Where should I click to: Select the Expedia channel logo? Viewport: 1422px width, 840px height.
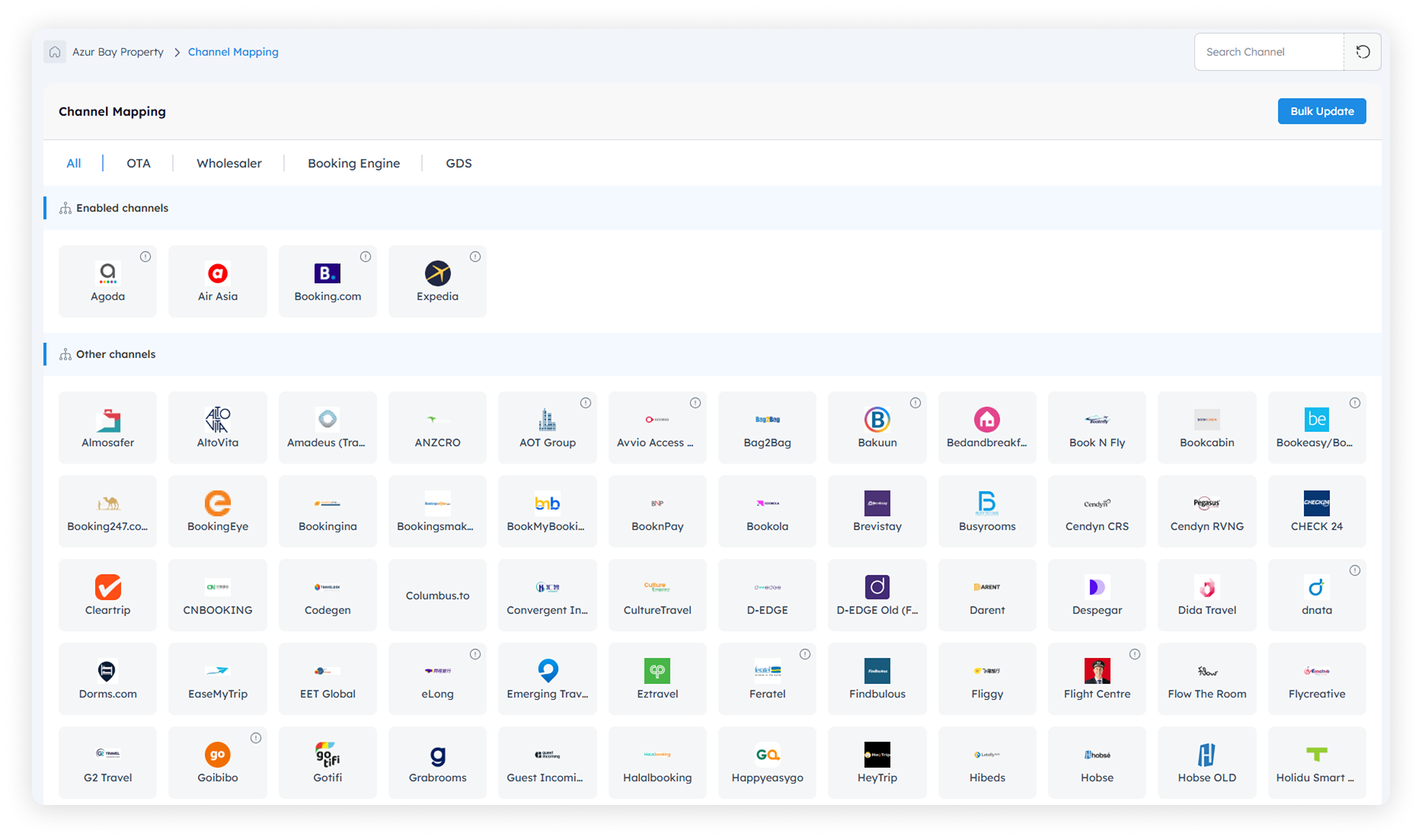pos(437,273)
